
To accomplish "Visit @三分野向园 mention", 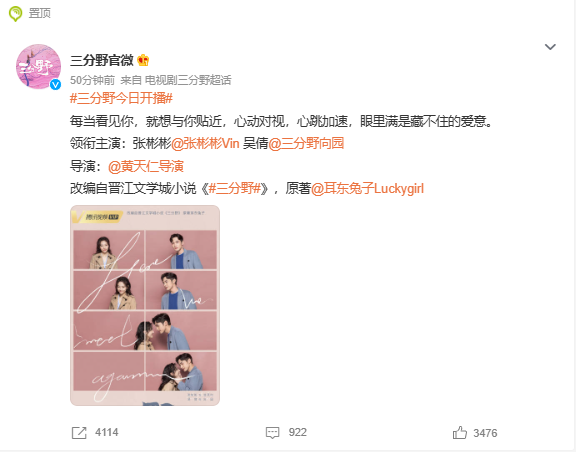I will [x=306, y=143].
